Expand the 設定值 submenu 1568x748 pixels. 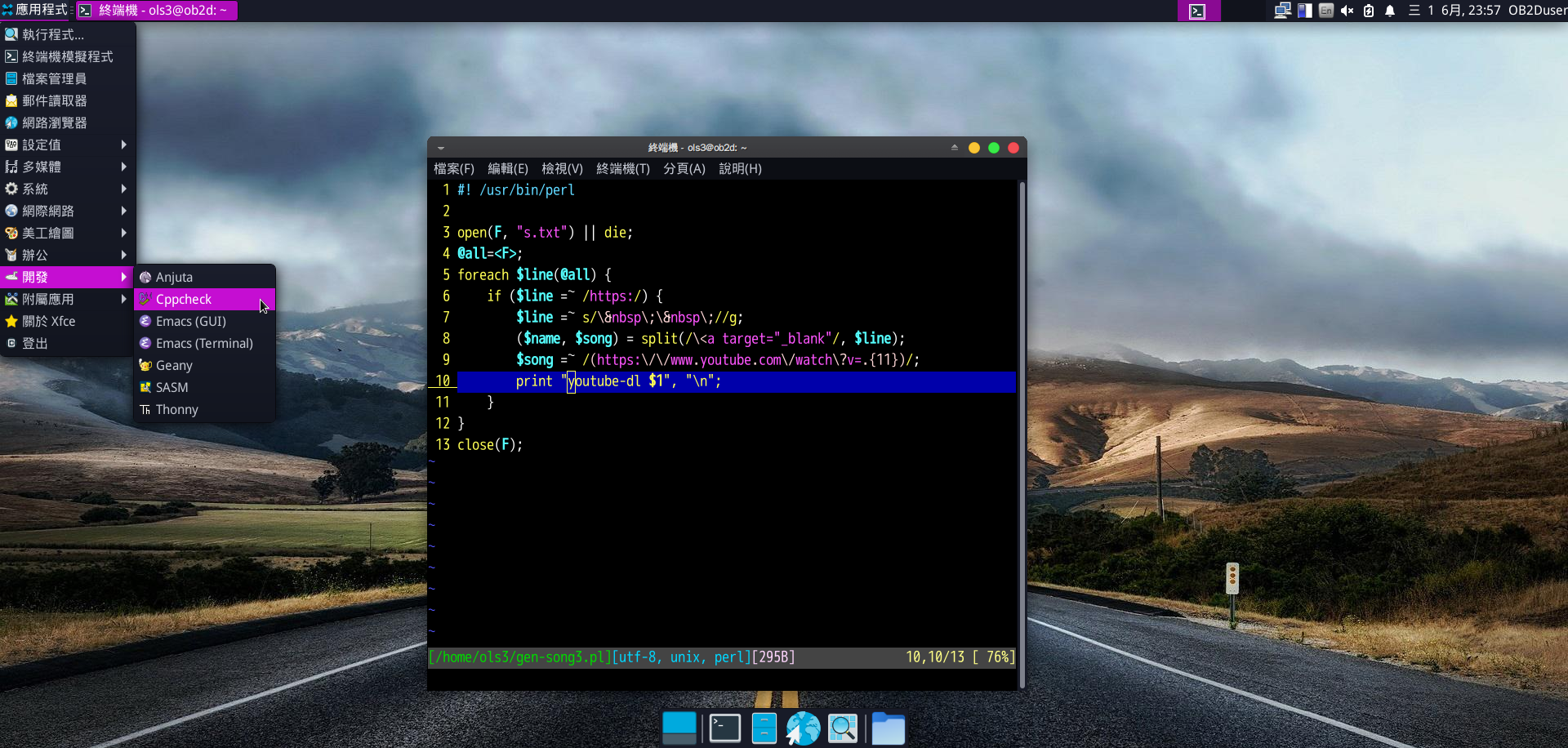tap(67, 145)
